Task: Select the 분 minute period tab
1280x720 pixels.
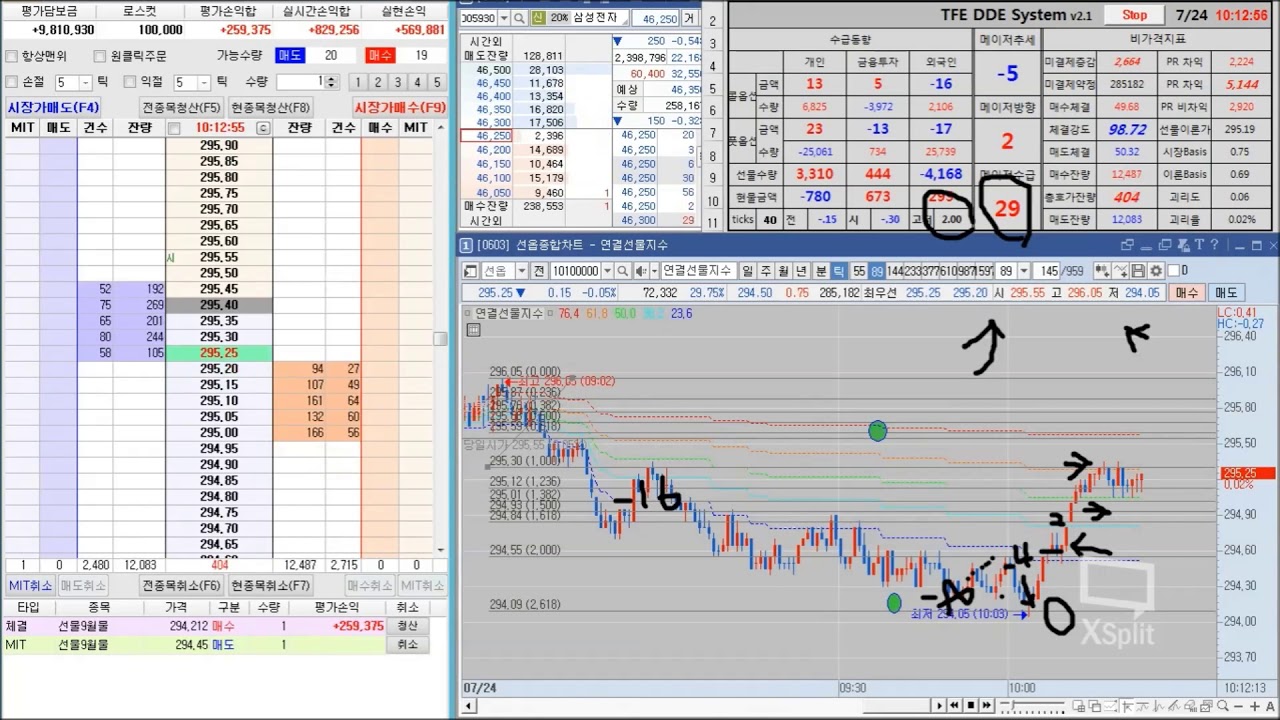Action: pos(821,270)
